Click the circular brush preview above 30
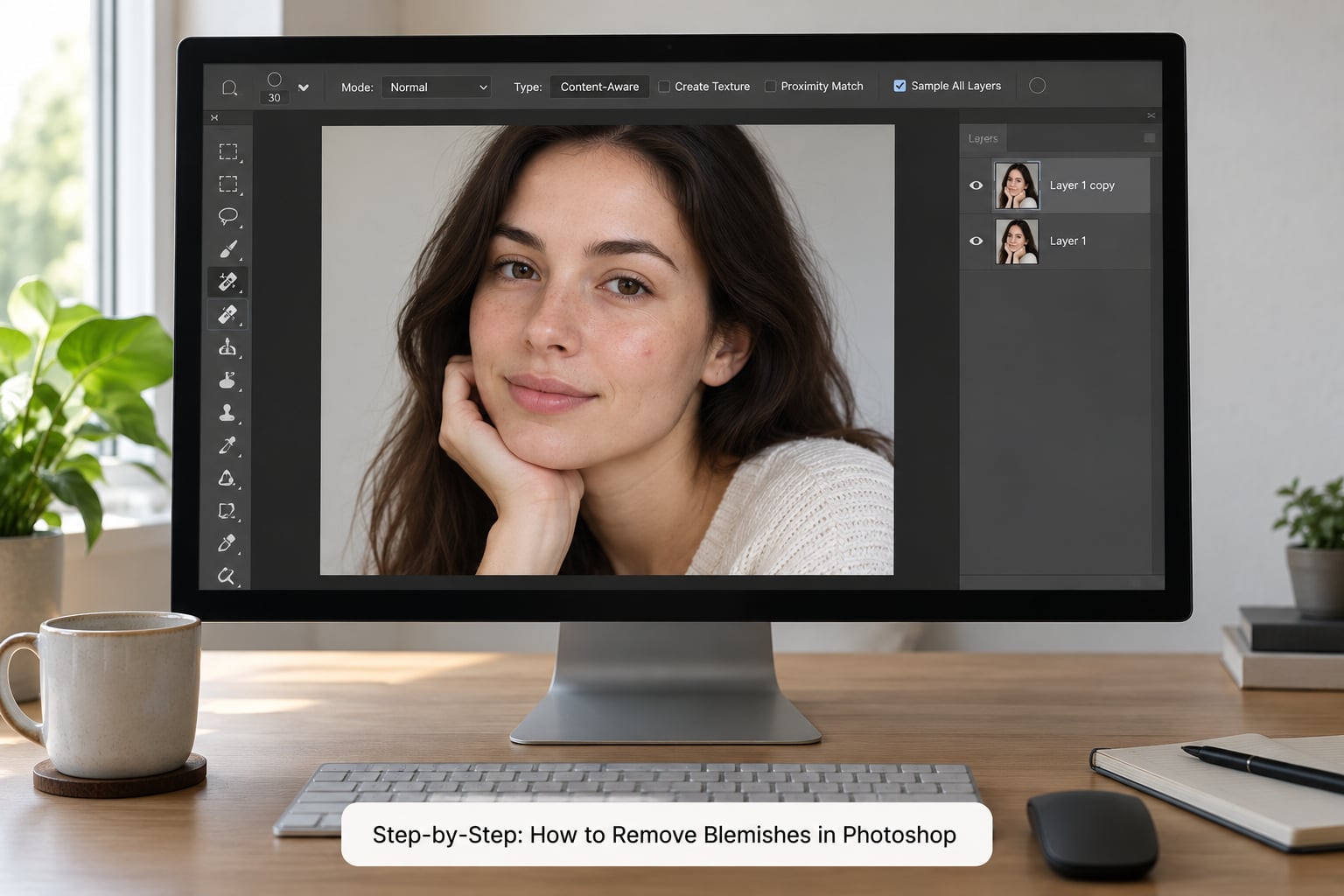The image size is (1344, 896). 274,80
